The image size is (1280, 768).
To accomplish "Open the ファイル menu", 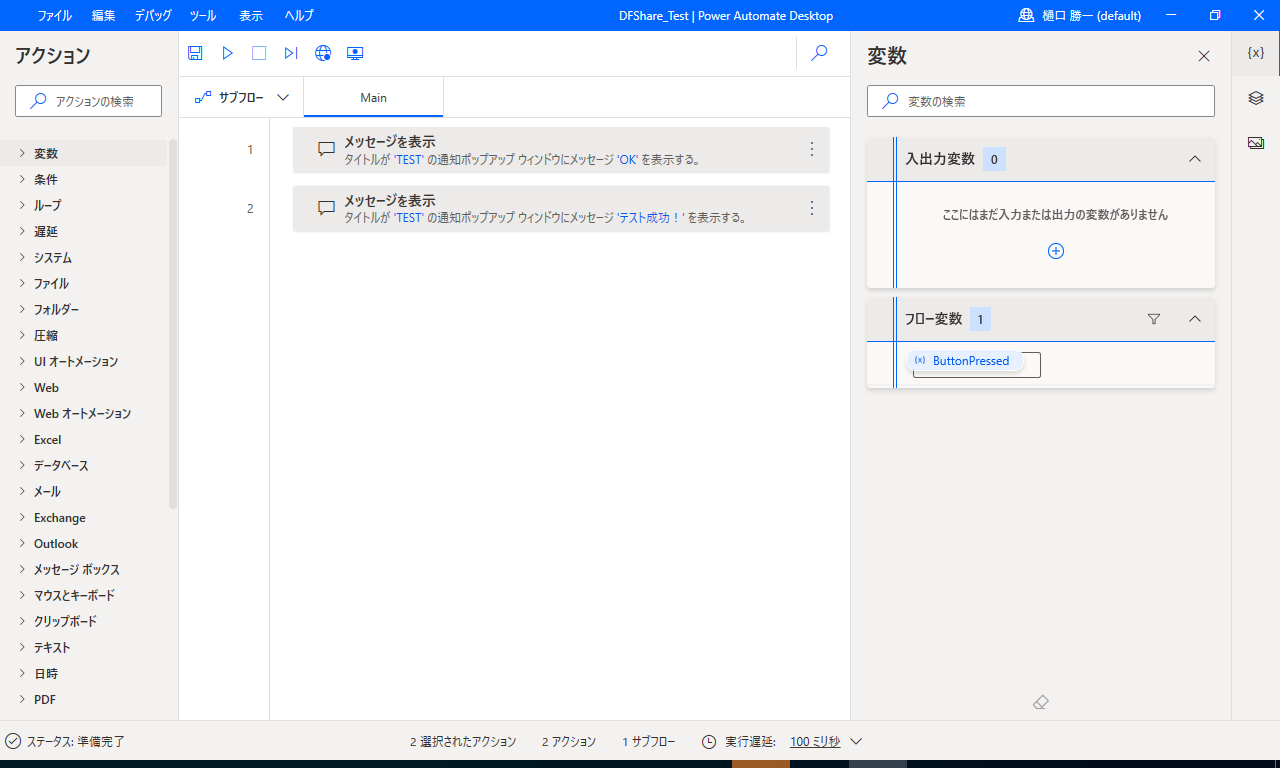I will 55,15.
